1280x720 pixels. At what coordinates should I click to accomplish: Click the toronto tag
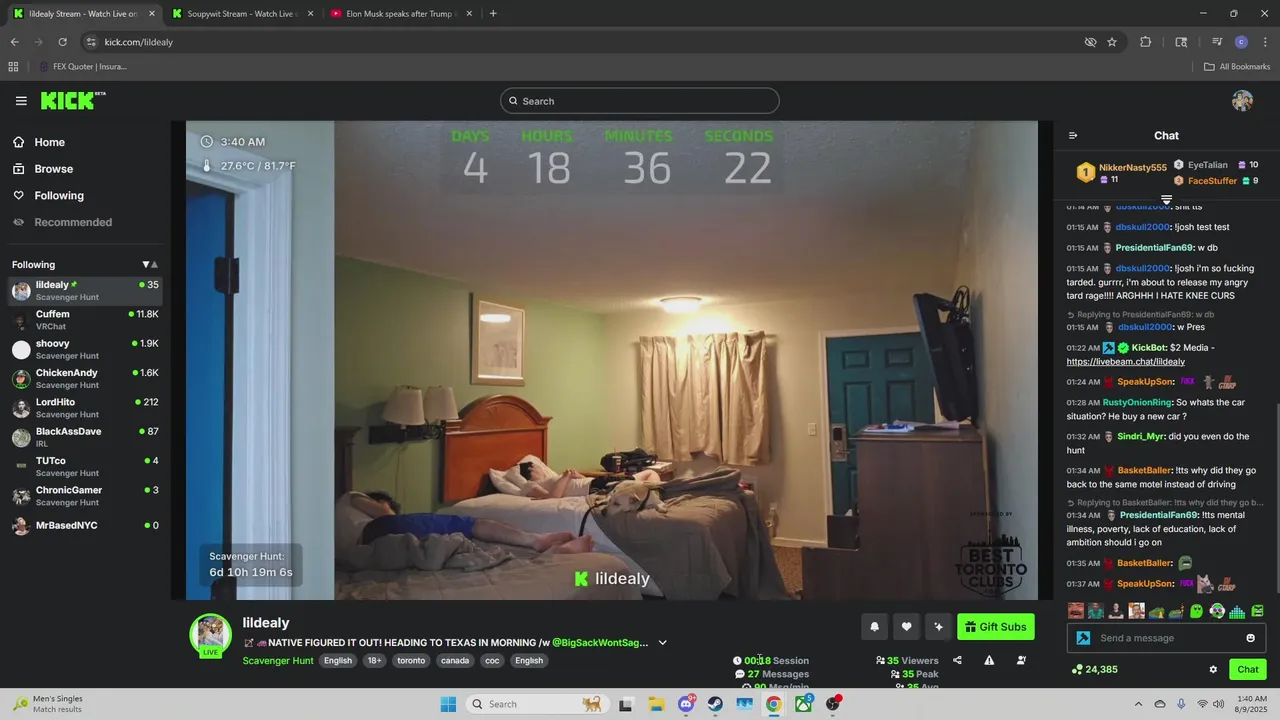411,661
